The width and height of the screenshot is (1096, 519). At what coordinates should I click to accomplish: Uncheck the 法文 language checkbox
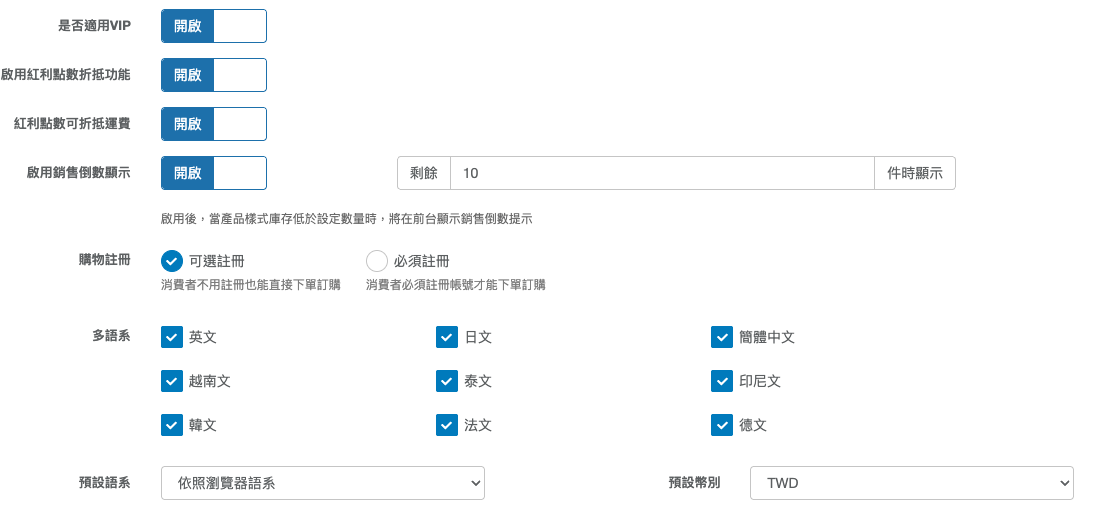tap(447, 425)
